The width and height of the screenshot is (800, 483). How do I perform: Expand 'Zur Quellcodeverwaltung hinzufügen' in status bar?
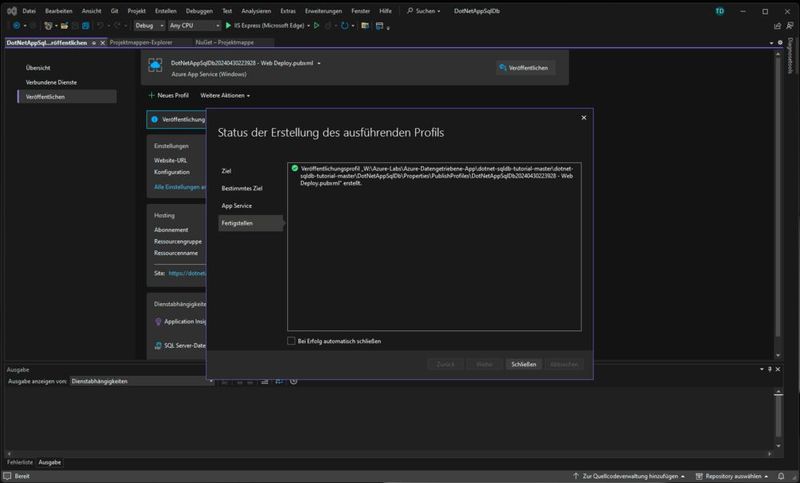[629, 476]
